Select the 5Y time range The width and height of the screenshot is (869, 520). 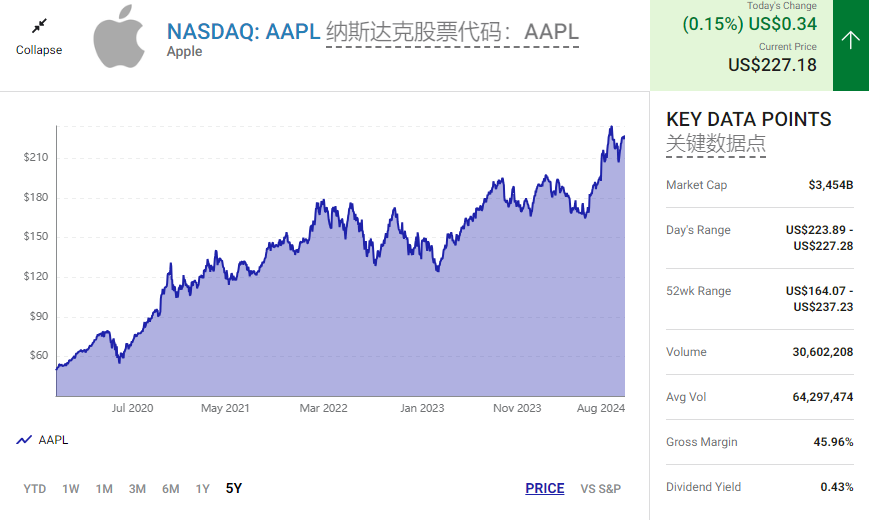(234, 489)
